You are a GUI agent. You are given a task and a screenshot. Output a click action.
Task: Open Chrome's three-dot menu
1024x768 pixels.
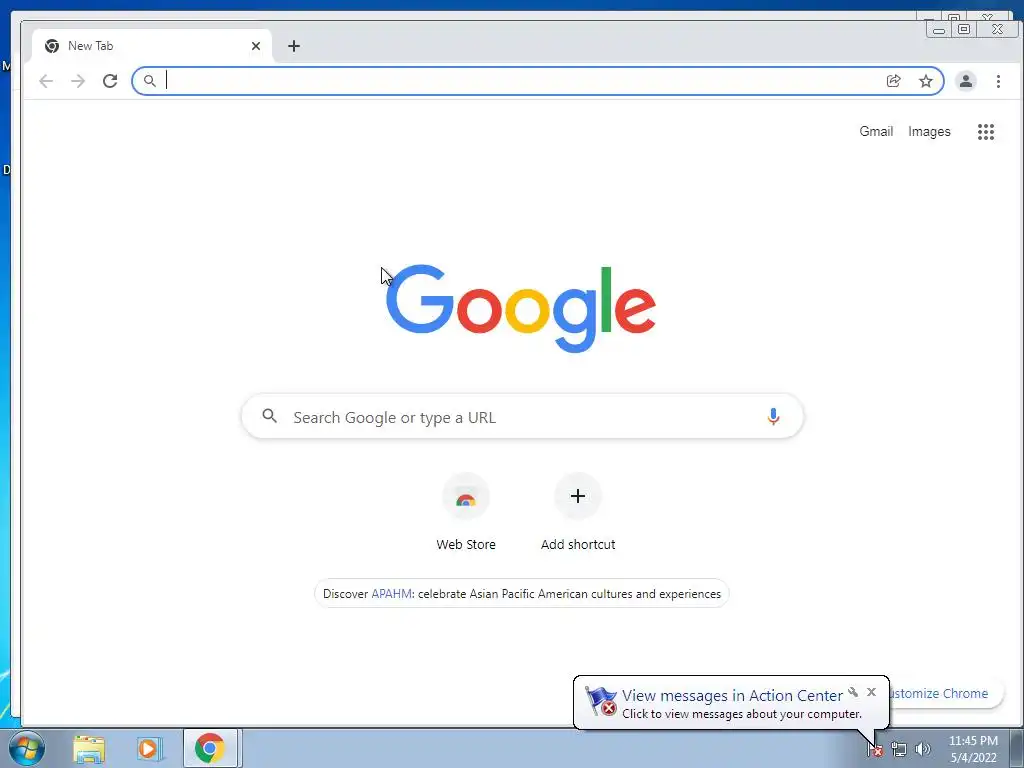(x=998, y=81)
